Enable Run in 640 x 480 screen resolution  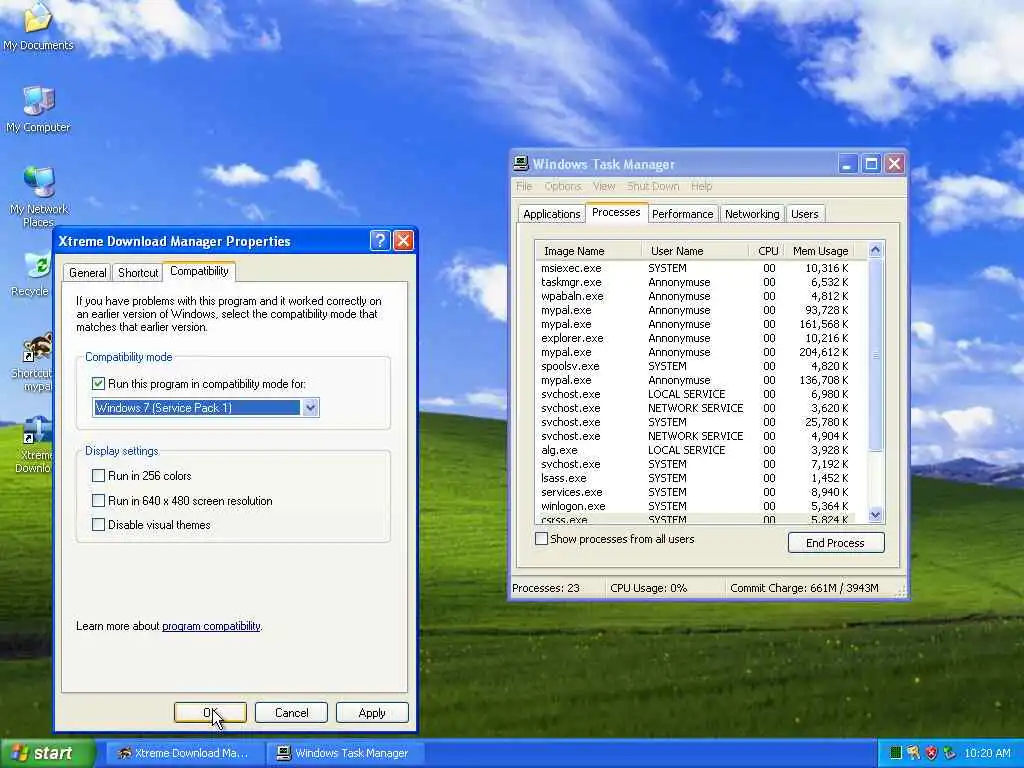(99, 501)
